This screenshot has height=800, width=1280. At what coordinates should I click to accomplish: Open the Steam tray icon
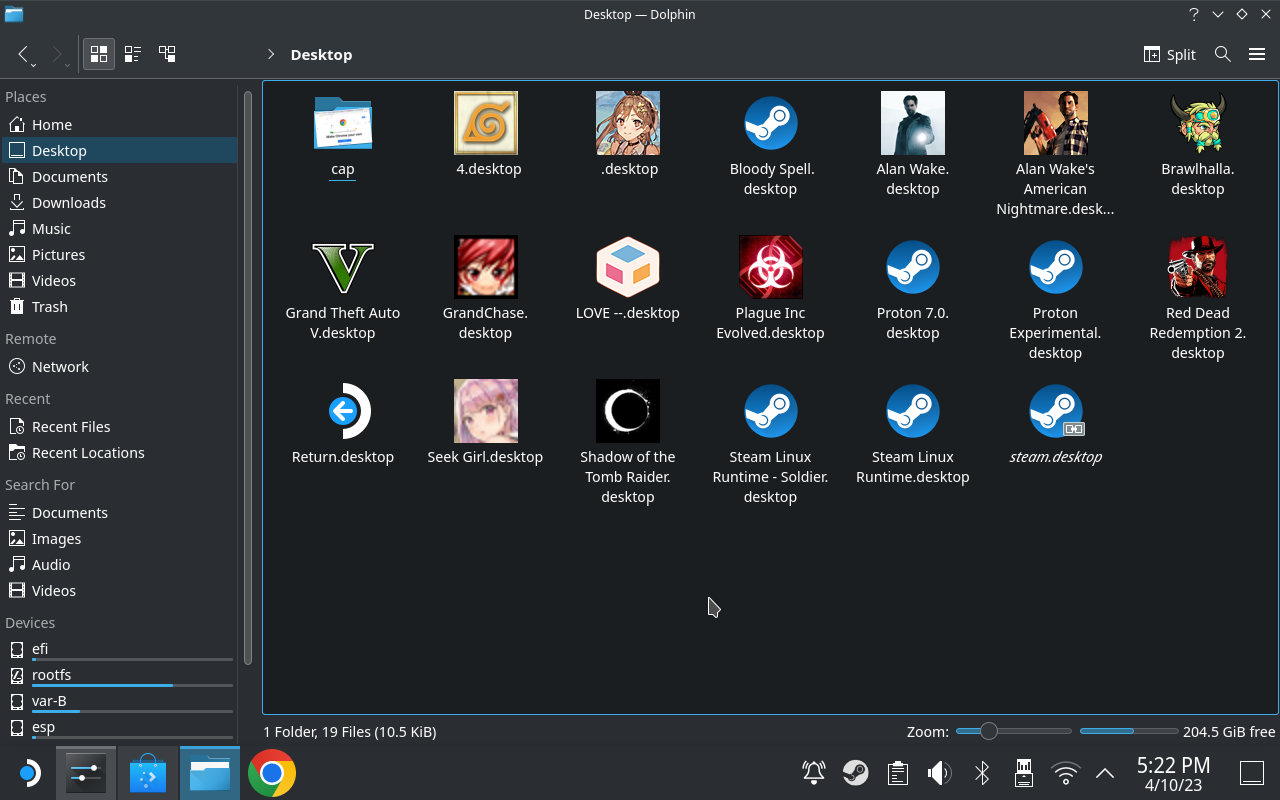click(x=855, y=773)
